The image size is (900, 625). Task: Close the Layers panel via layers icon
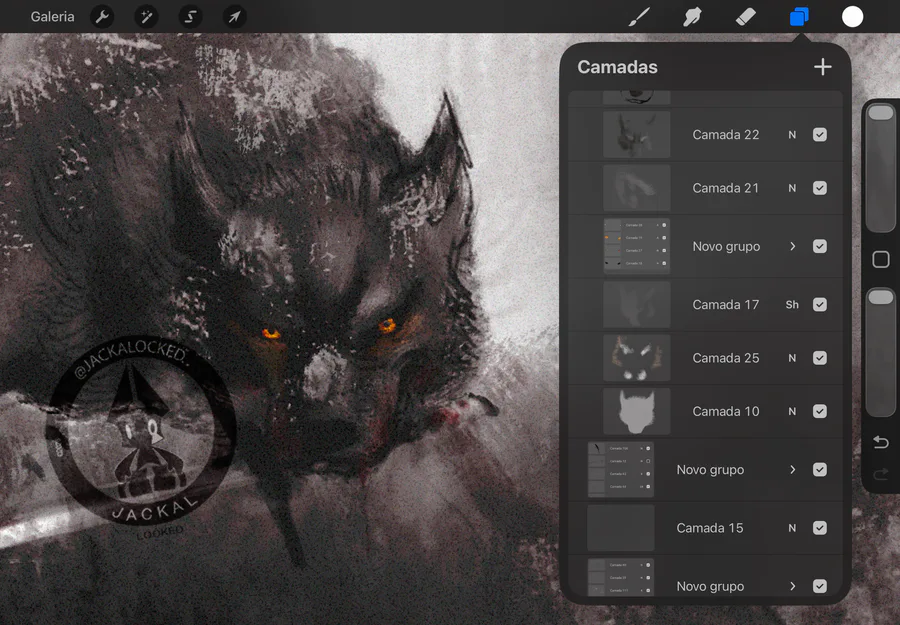[x=799, y=17]
